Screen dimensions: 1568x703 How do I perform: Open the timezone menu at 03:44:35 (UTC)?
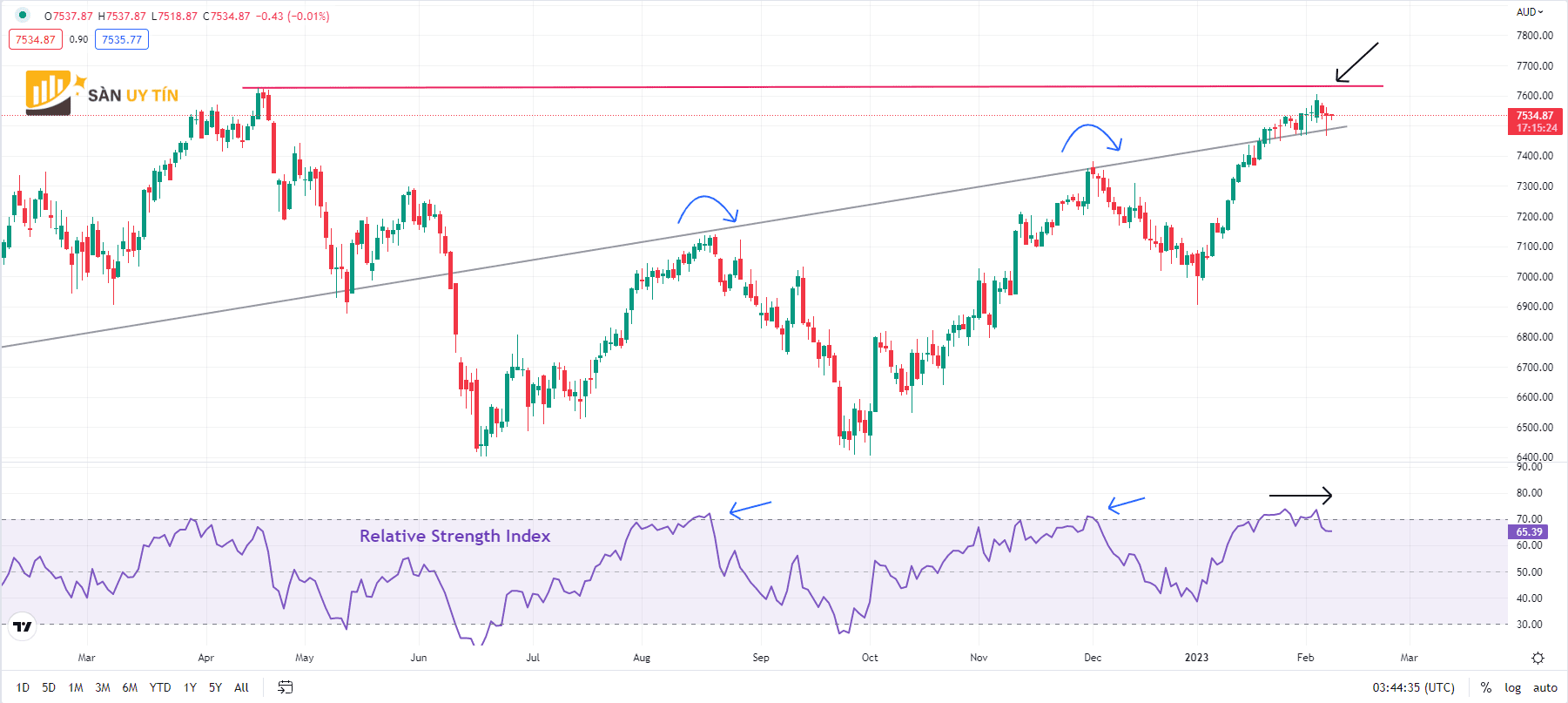coord(1413,687)
